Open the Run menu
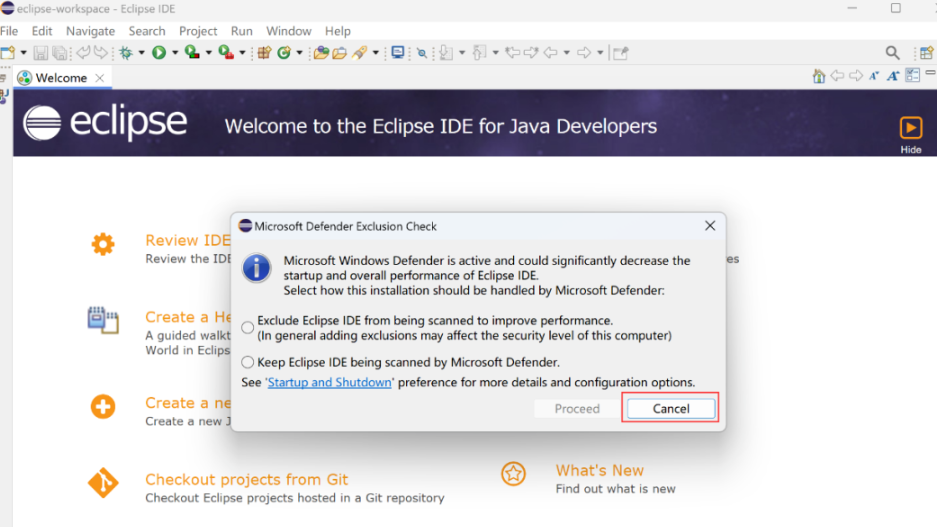This screenshot has width=937, height=527. [241, 31]
